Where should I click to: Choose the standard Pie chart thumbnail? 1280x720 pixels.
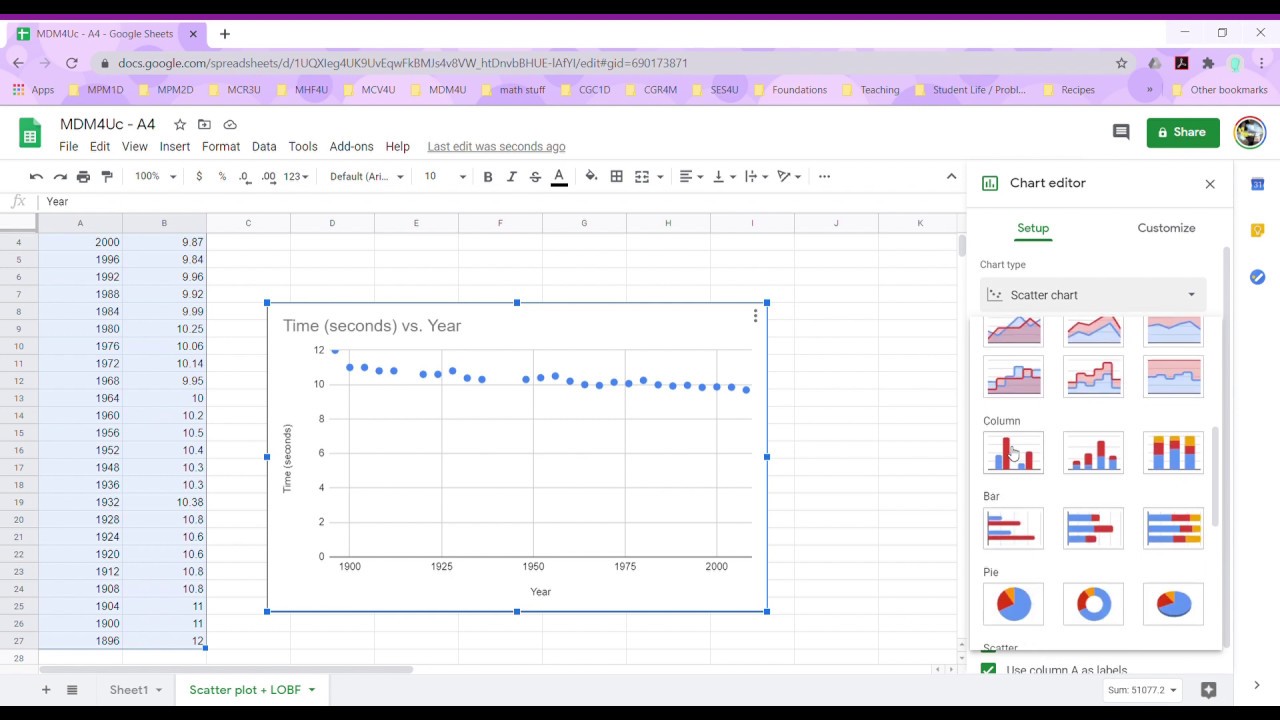[x=1014, y=604]
